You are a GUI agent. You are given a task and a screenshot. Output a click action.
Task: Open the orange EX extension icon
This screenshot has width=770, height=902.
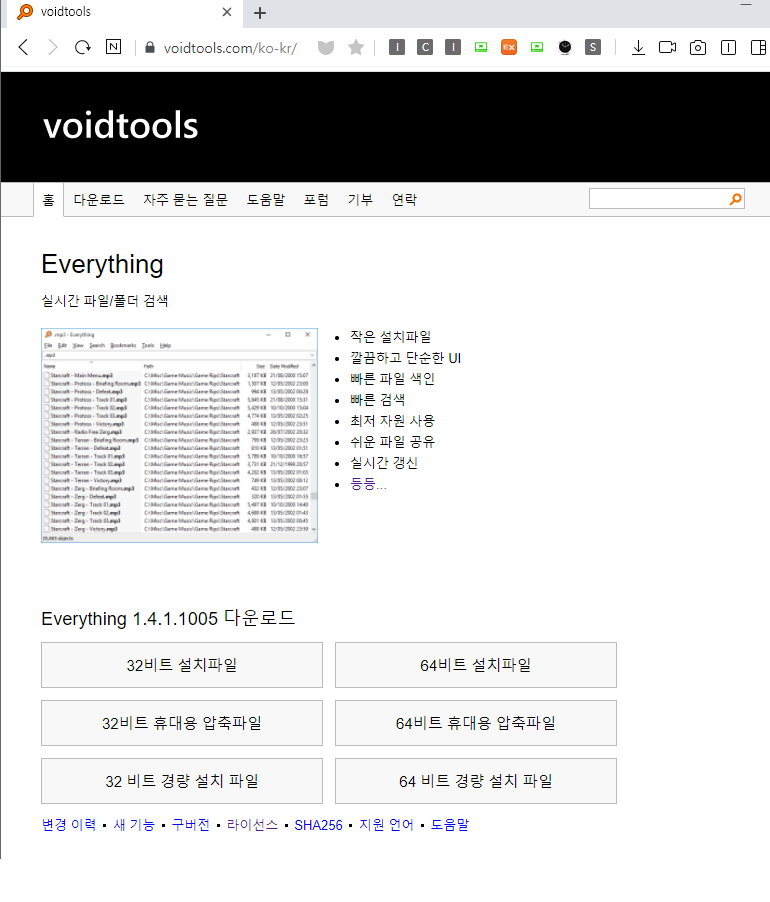509,47
